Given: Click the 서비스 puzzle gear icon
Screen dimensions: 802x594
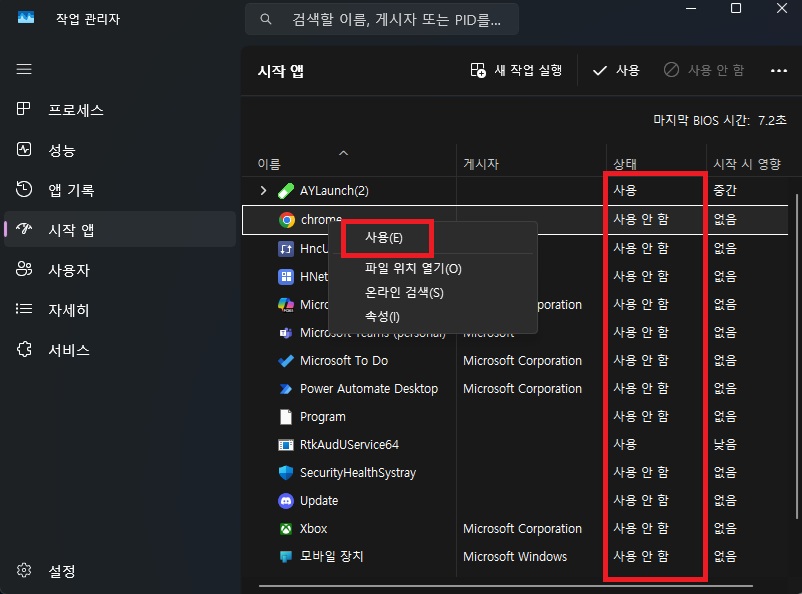Looking at the screenshot, I should click(x=24, y=349).
